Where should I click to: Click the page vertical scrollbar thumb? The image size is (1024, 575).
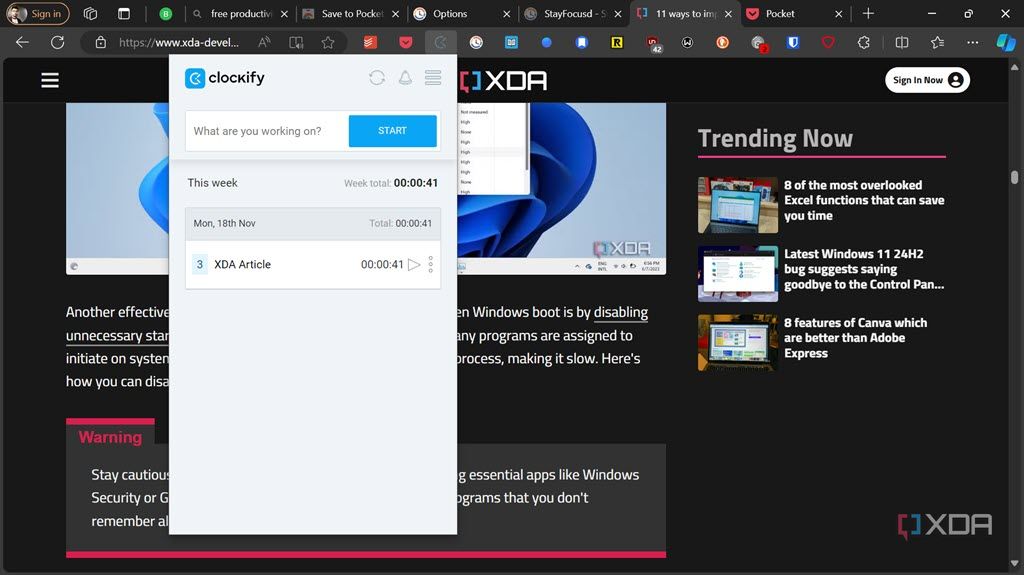[x=1014, y=177]
